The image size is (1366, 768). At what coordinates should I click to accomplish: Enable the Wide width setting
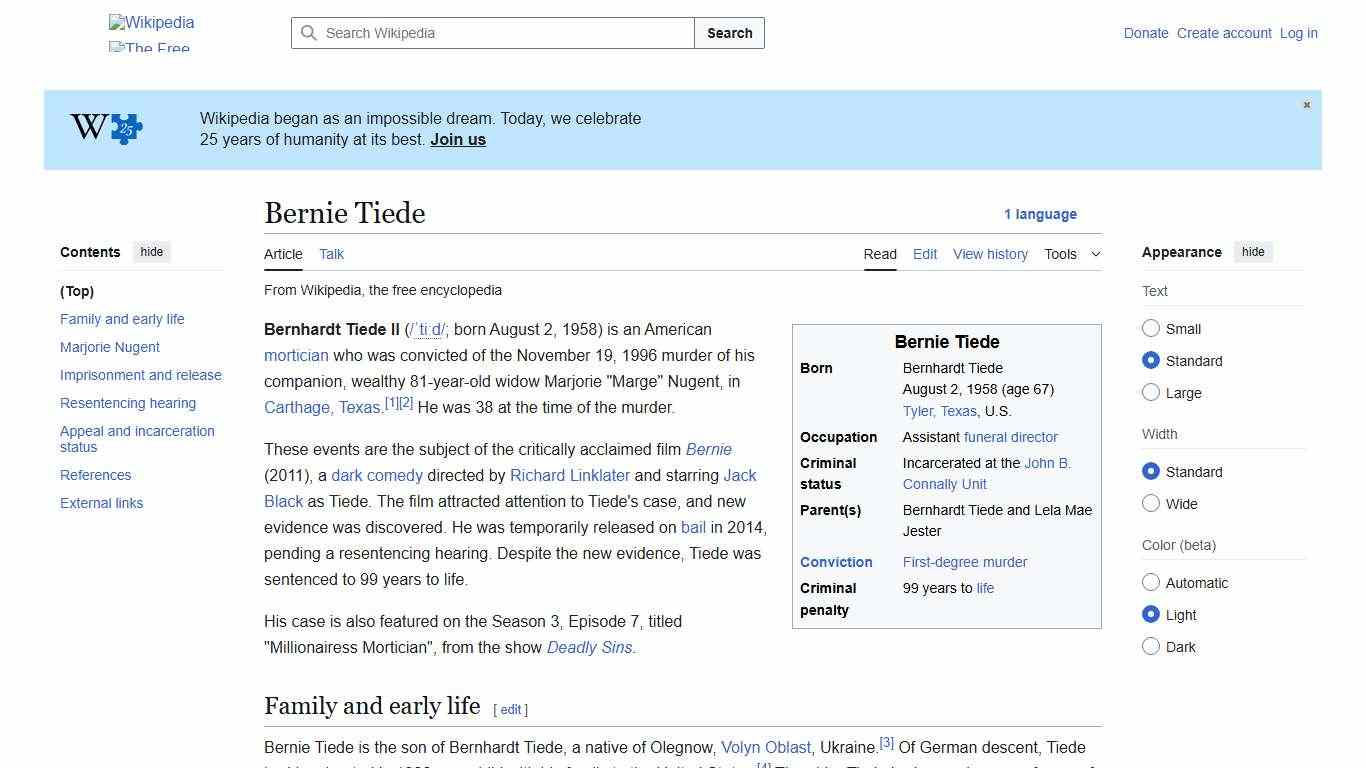(1151, 504)
